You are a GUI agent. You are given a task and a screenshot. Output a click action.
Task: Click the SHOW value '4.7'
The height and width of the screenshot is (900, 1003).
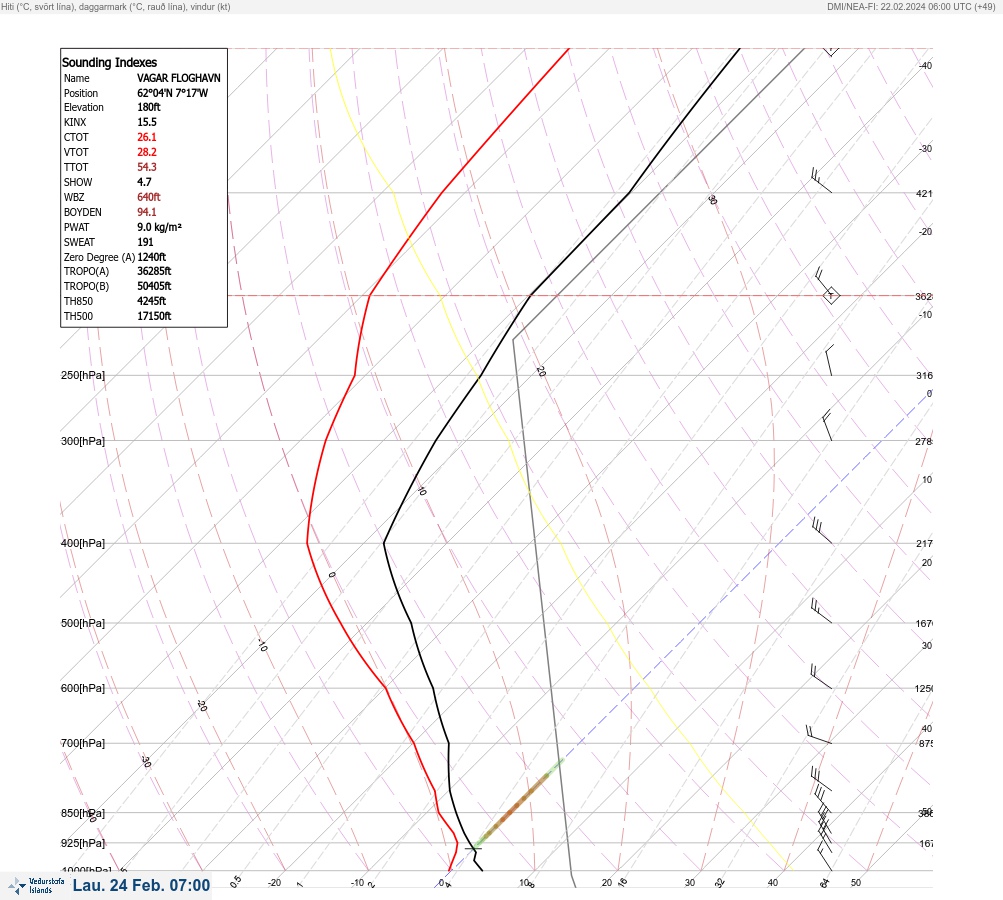coord(144,182)
